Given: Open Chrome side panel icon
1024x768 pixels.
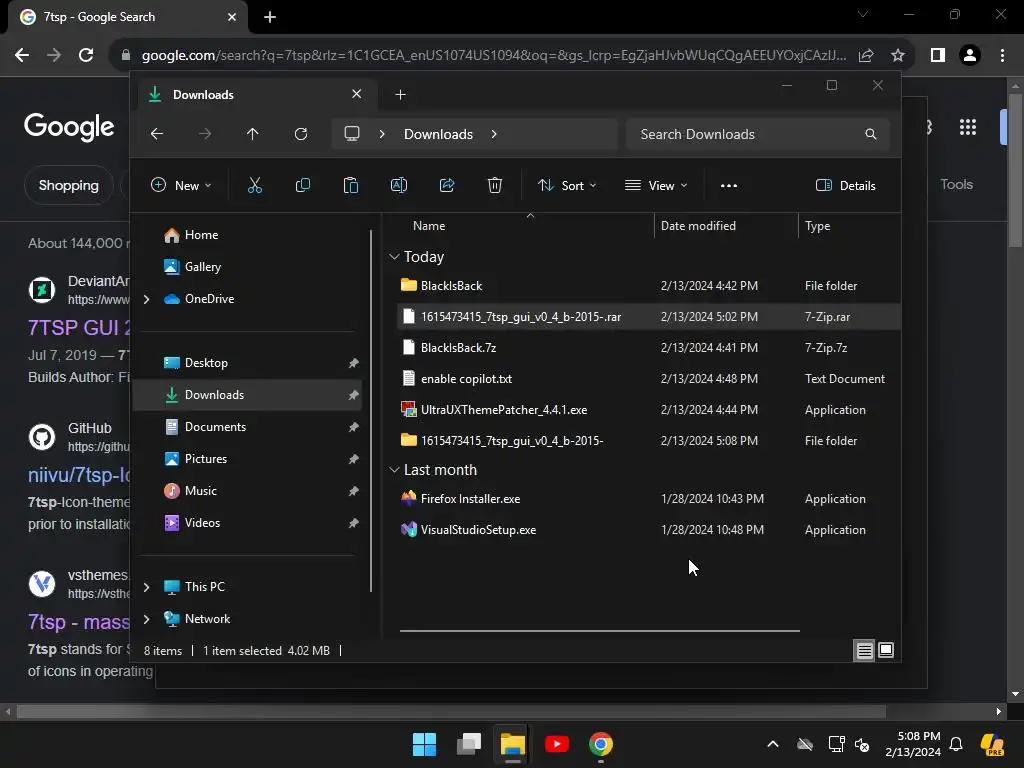Looking at the screenshot, I should pos(938,55).
